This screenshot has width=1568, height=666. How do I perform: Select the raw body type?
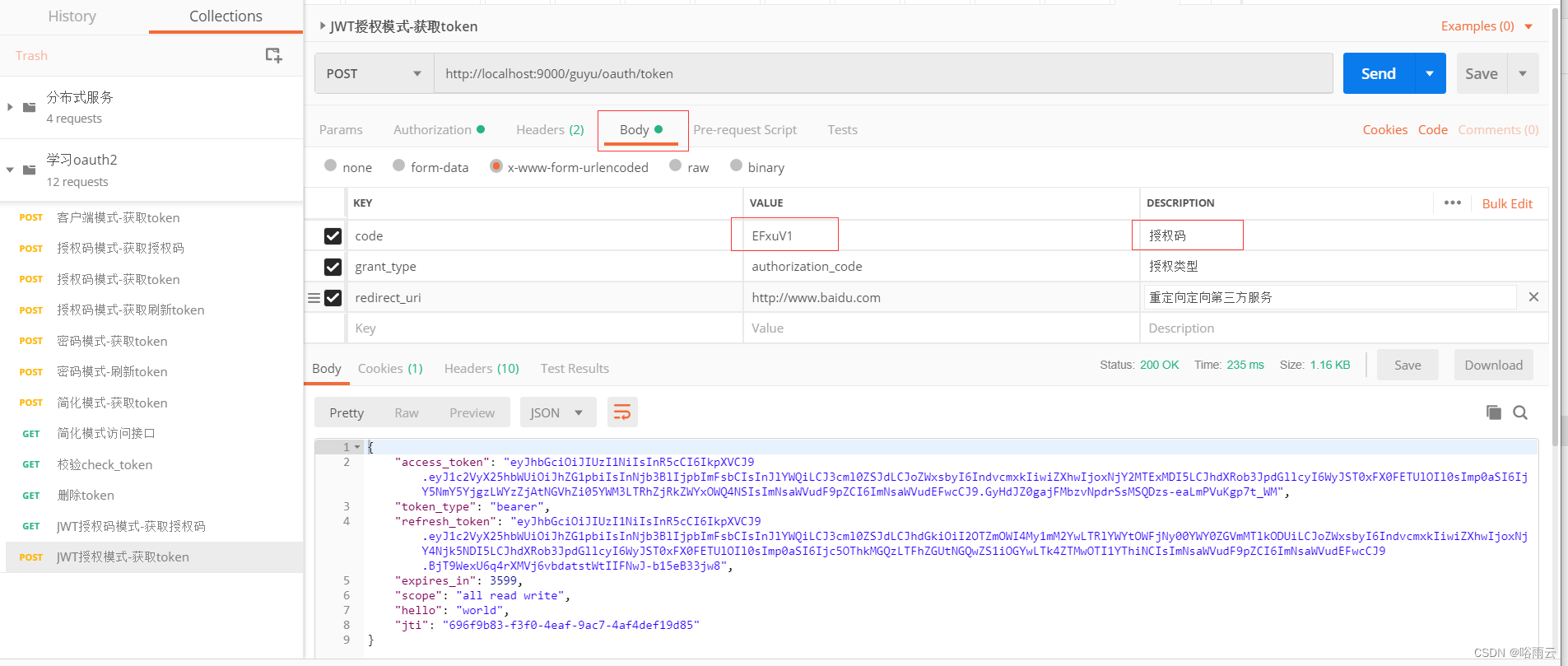(x=676, y=165)
